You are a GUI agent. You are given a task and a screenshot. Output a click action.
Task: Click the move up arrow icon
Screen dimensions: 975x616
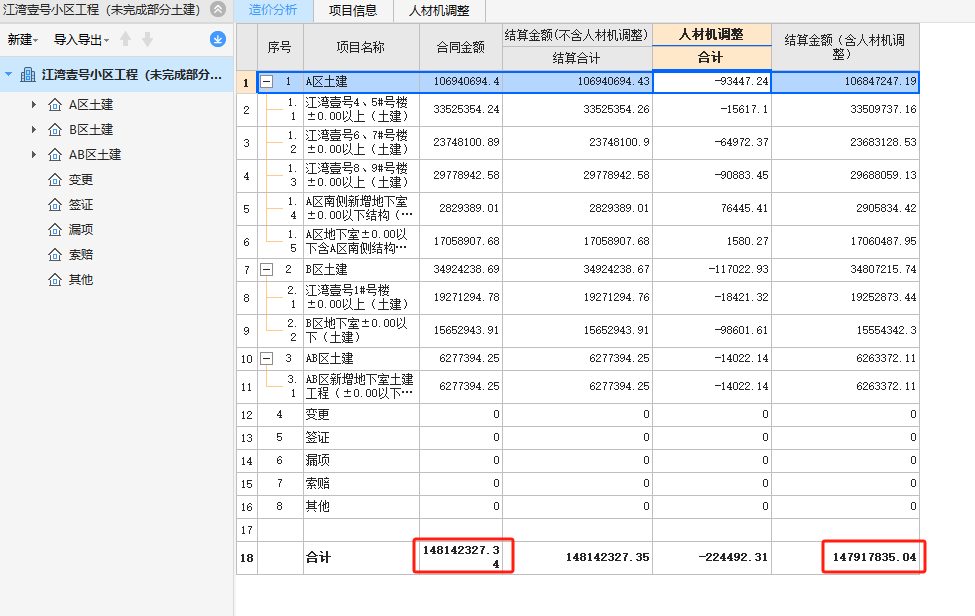tap(126, 39)
